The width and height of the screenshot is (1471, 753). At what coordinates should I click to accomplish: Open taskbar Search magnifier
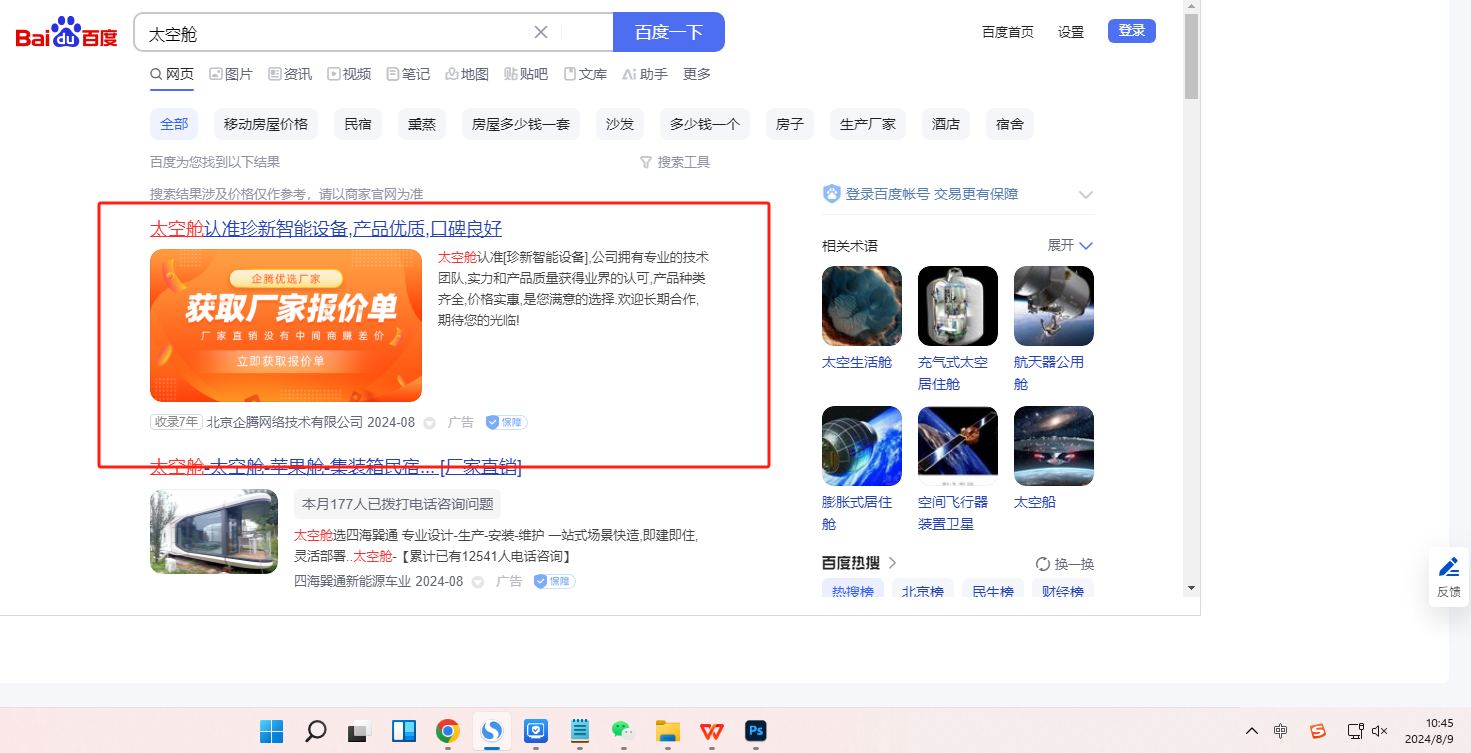(315, 731)
